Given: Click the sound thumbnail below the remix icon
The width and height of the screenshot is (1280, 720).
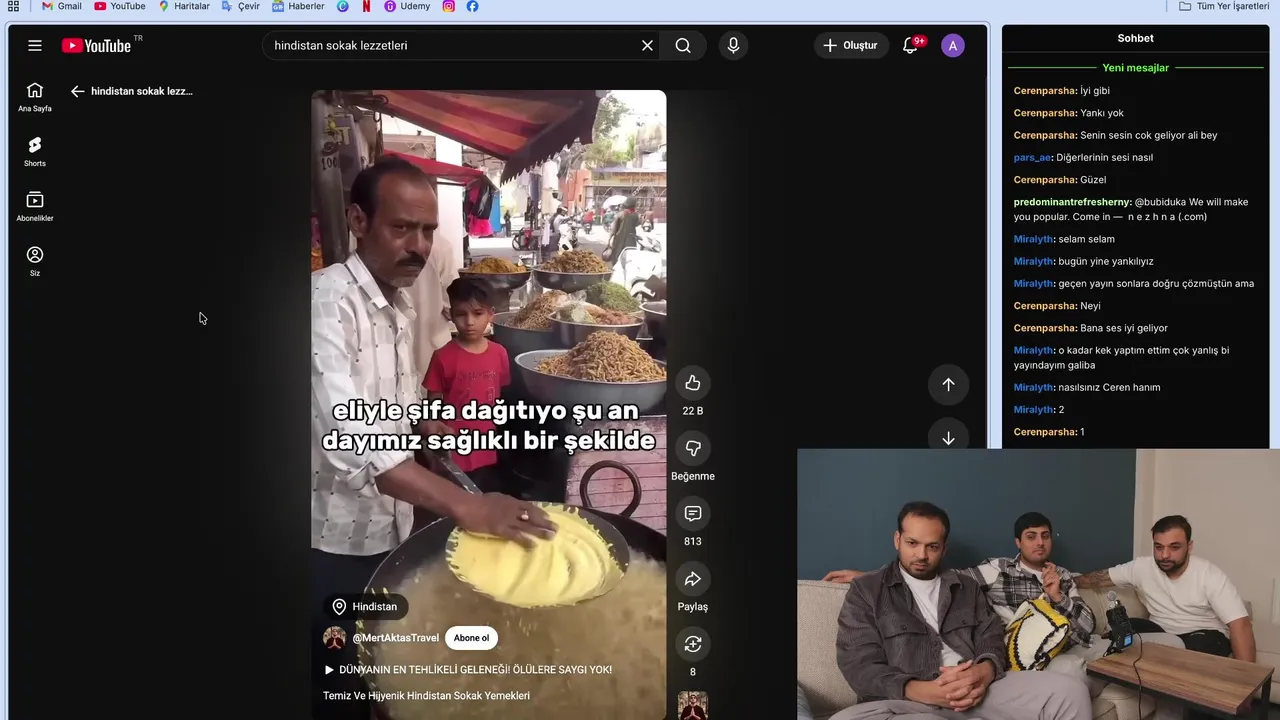Looking at the screenshot, I should tap(693, 705).
